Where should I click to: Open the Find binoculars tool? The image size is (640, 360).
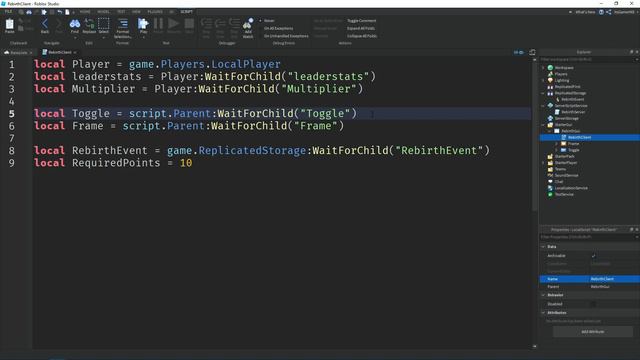click(75, 25)
